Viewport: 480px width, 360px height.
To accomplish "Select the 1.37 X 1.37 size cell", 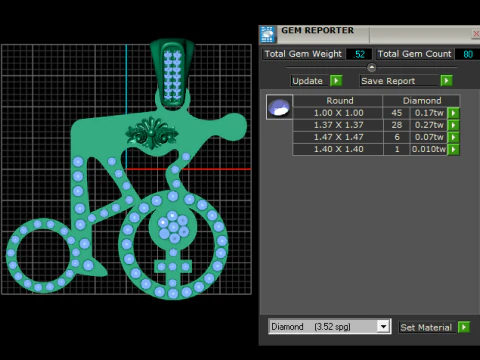I will 338,125.
